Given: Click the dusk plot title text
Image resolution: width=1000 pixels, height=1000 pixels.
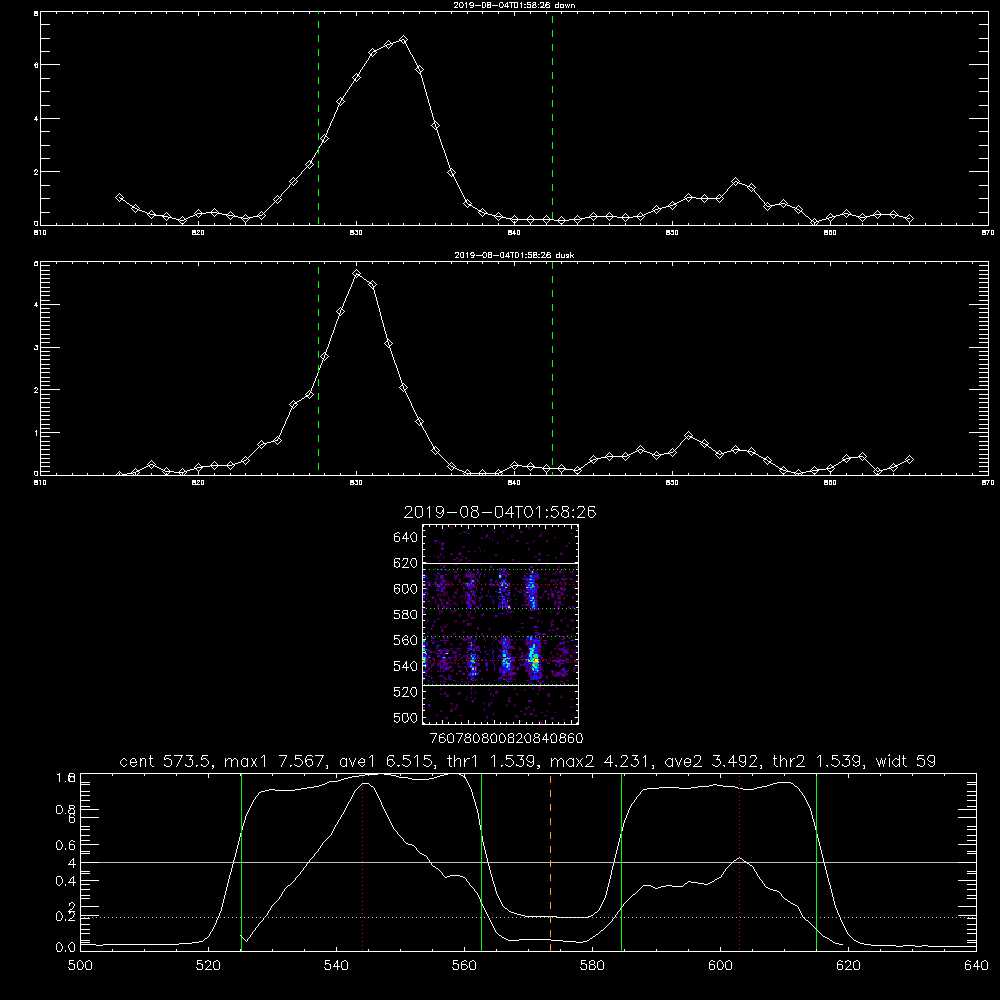Looking at the screenshot, I should (514, 254).
